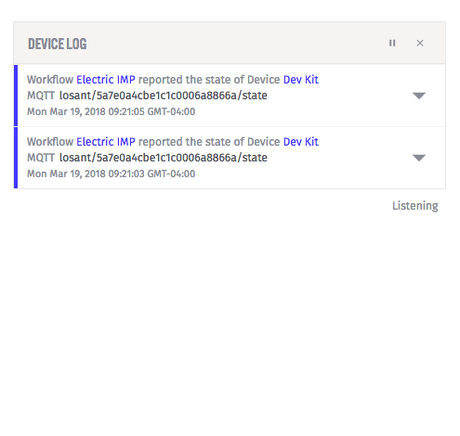The width and height of the screenshot is (460, 436).
Task: Open Electric IMP workflow in first entry
Action: point(106,80)
